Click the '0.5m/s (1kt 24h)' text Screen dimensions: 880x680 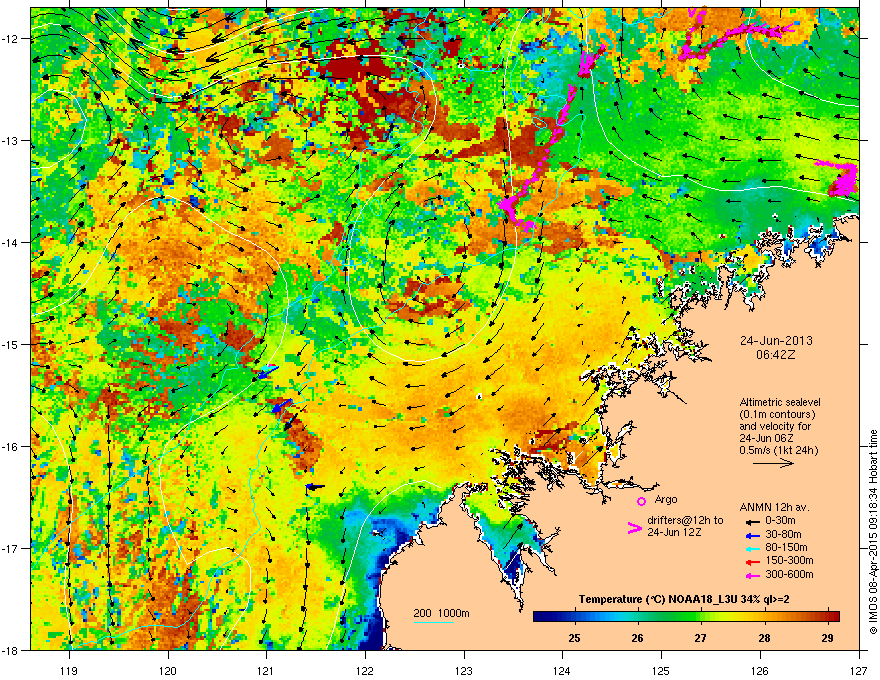click(x=779, y=451)
